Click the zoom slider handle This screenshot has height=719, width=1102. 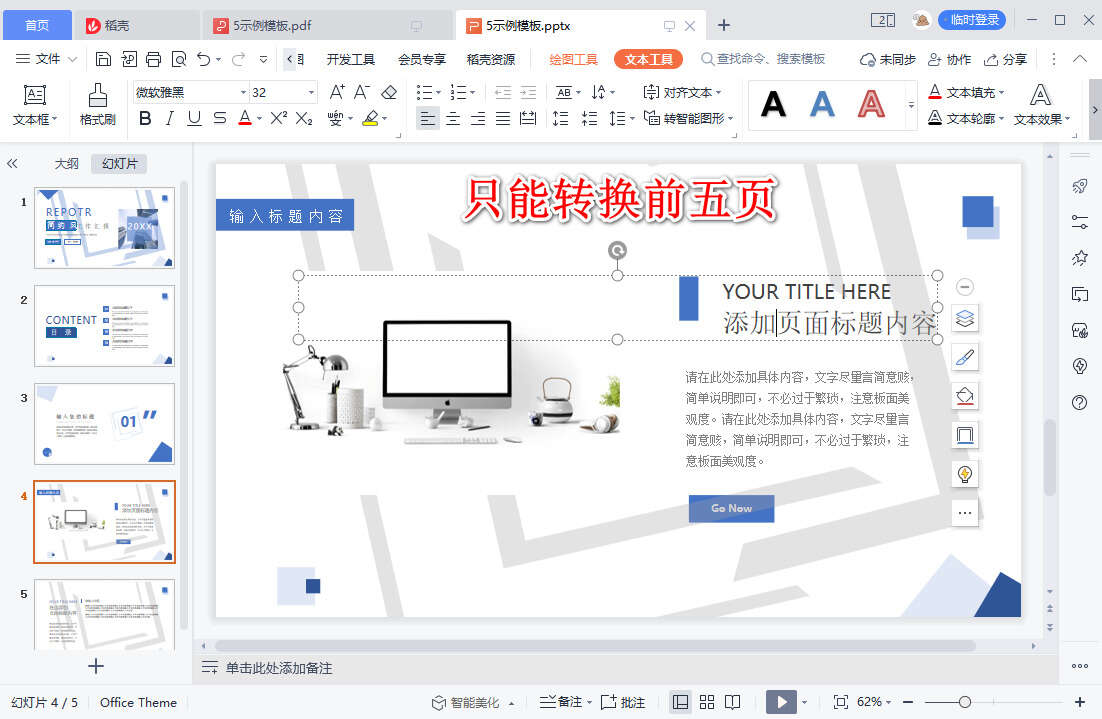pyautogui.click(x=965, y=701)
